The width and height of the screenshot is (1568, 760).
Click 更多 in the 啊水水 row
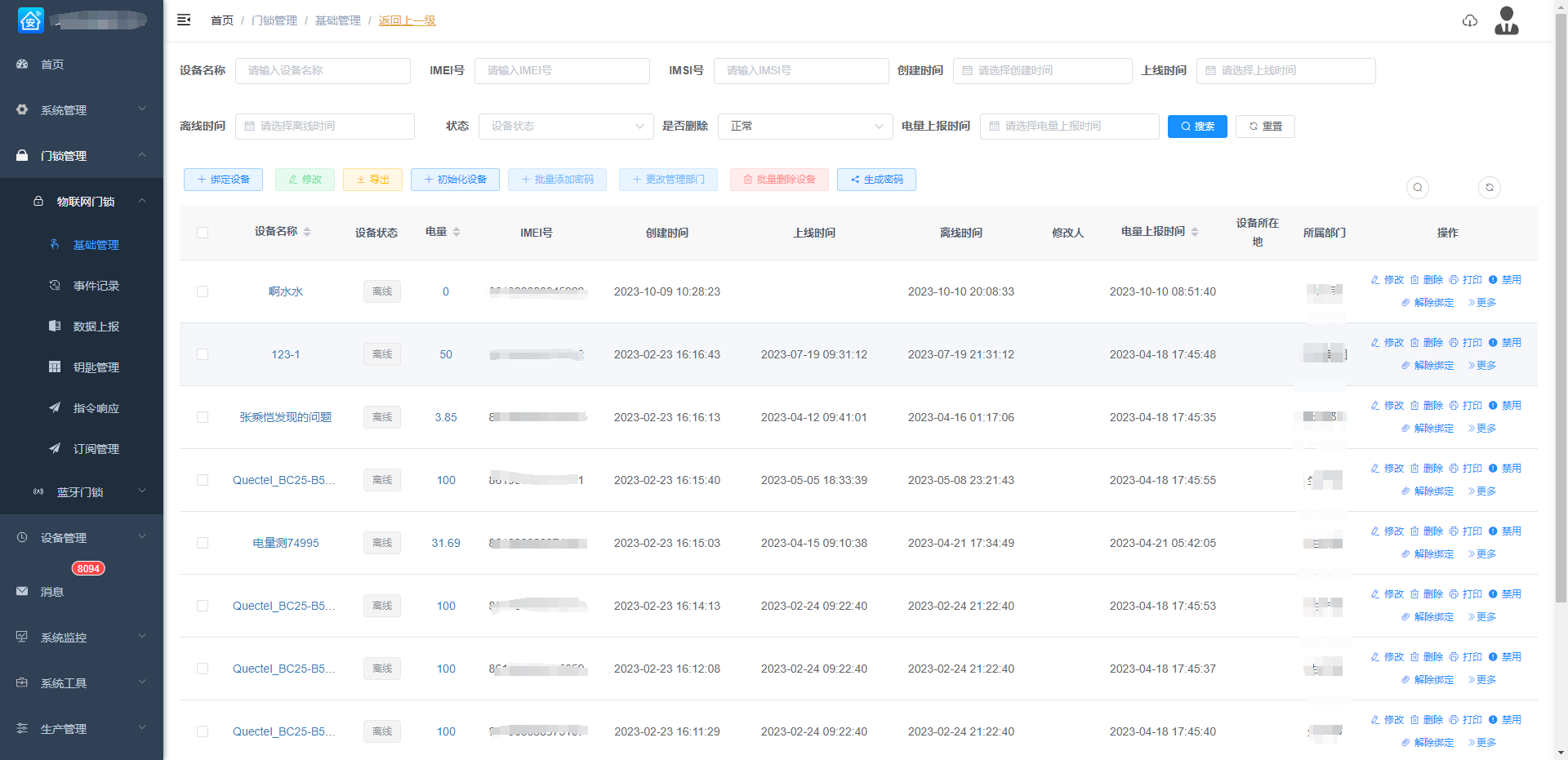[x=1482, y=303]
